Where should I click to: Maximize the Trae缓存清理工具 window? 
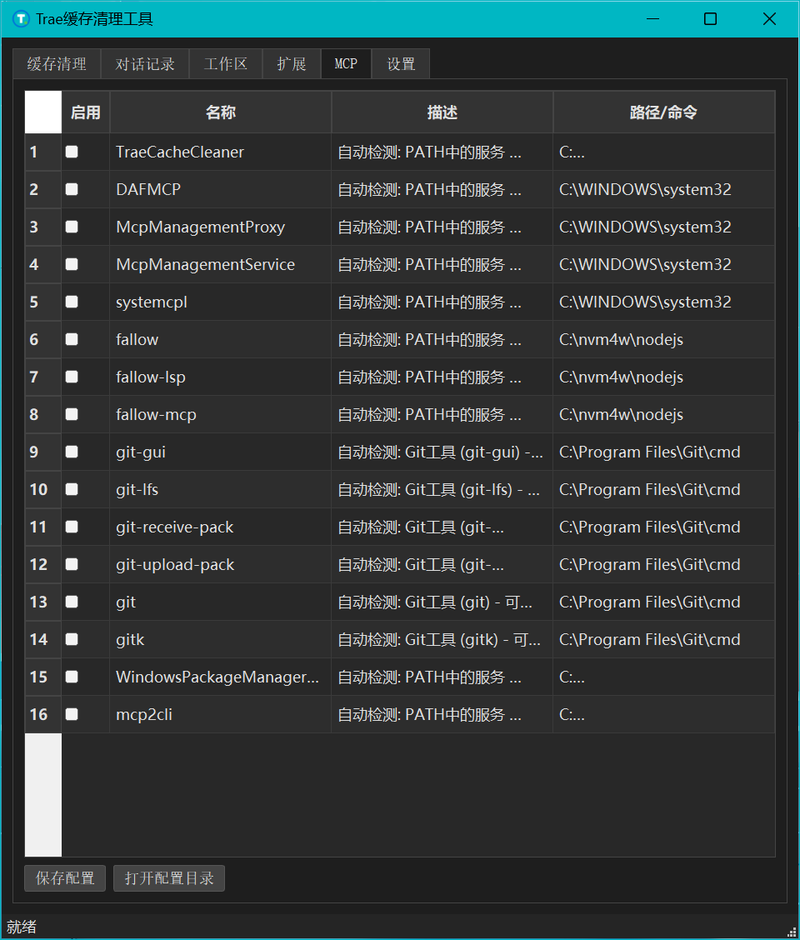coord(710,19)
